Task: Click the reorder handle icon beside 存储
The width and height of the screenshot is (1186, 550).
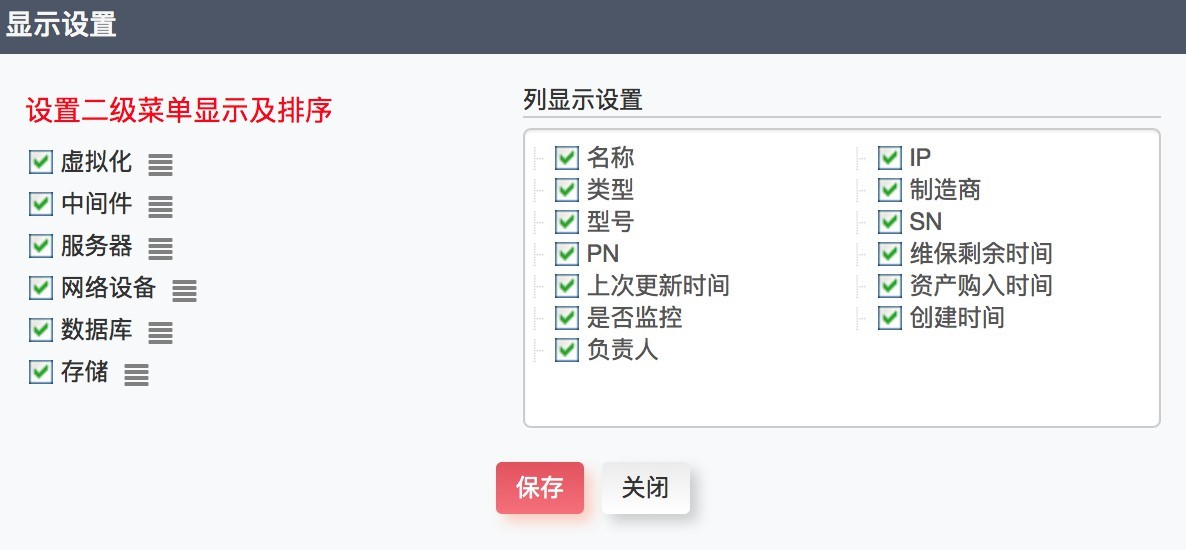Action: (137, 374)
